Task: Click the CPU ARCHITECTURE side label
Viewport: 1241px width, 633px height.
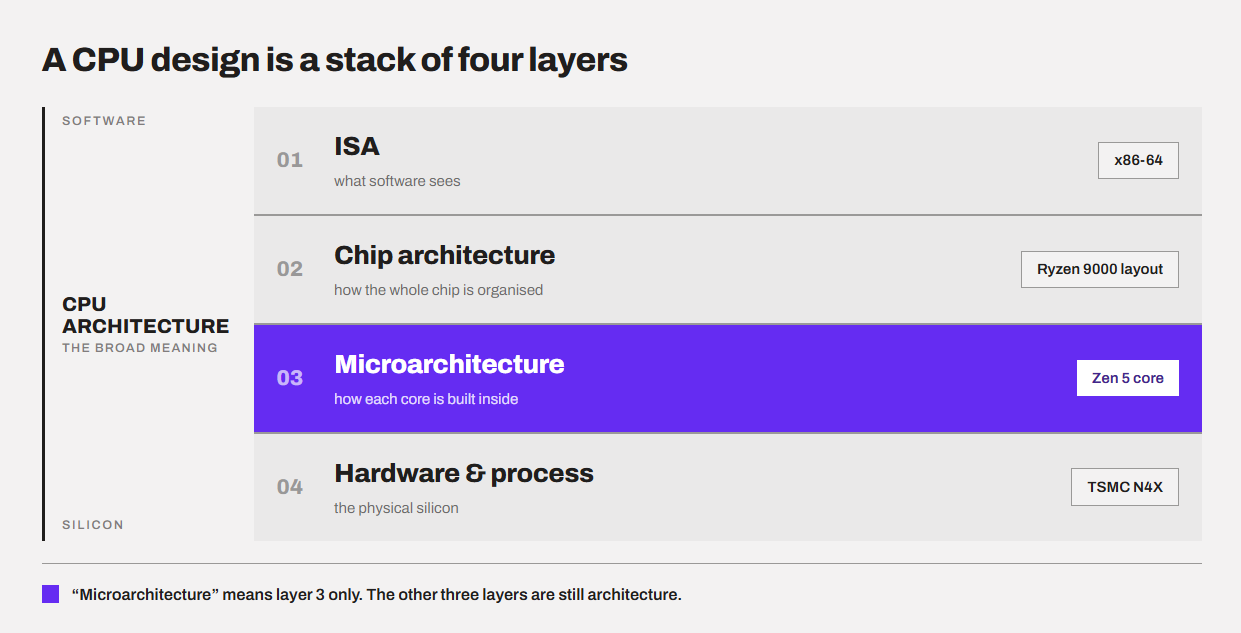Action: (x=145, y=315)
